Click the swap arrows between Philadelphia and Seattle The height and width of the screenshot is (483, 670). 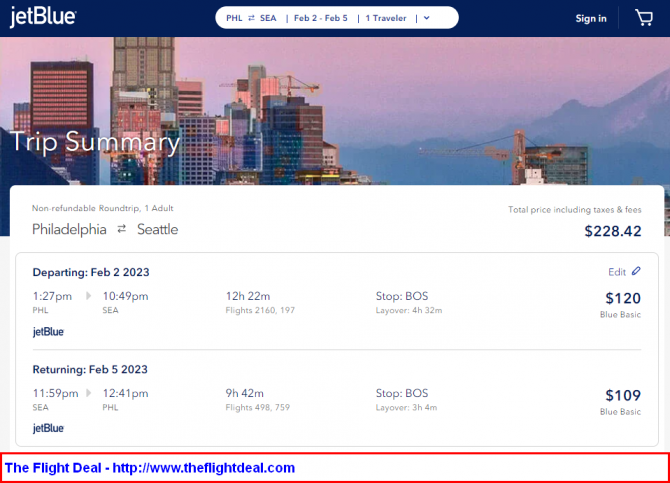(122, 229)
